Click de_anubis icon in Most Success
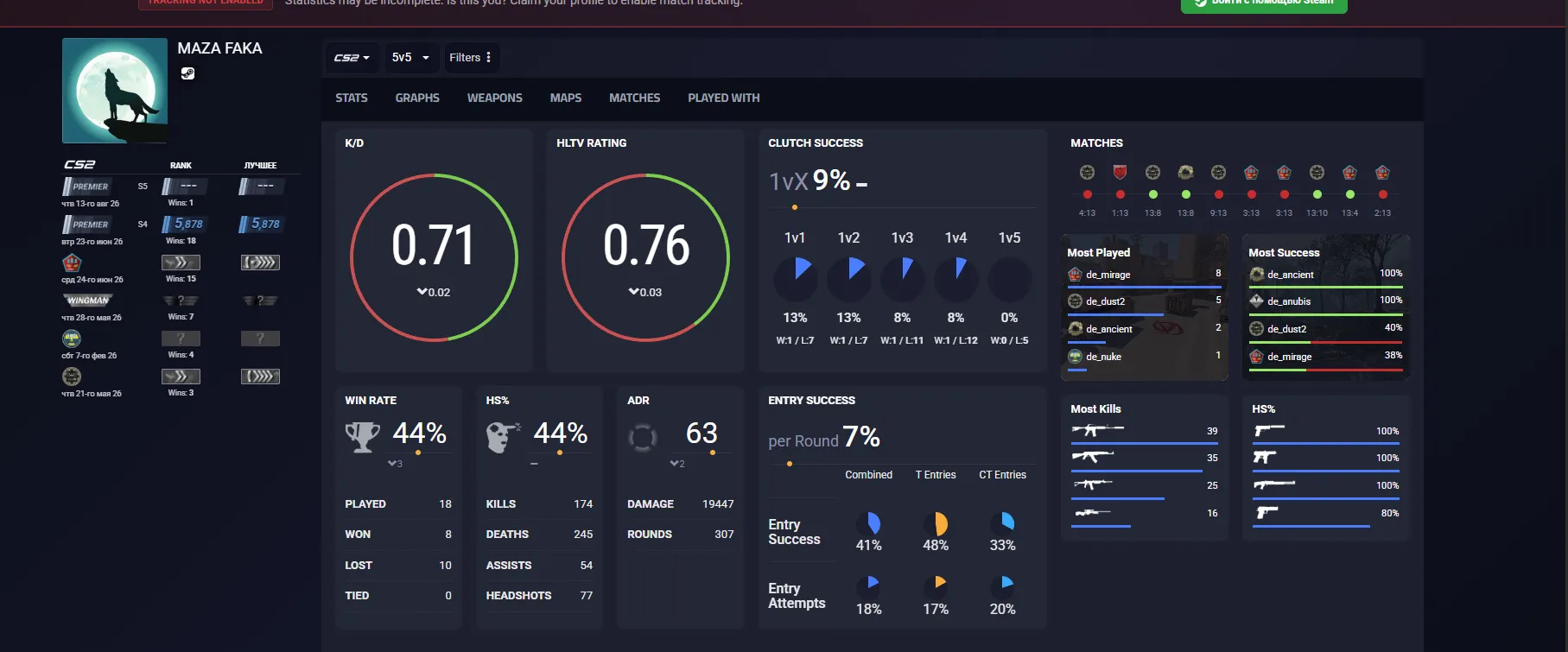Screen dimensions: 1568x652 point(1257,301)
